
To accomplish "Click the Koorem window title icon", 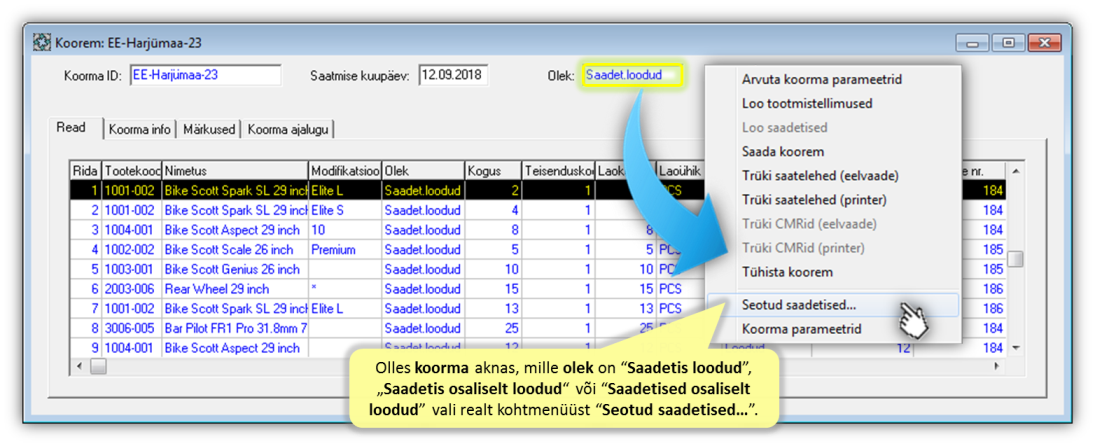I will pyautogui.click(x=42, y=43).
